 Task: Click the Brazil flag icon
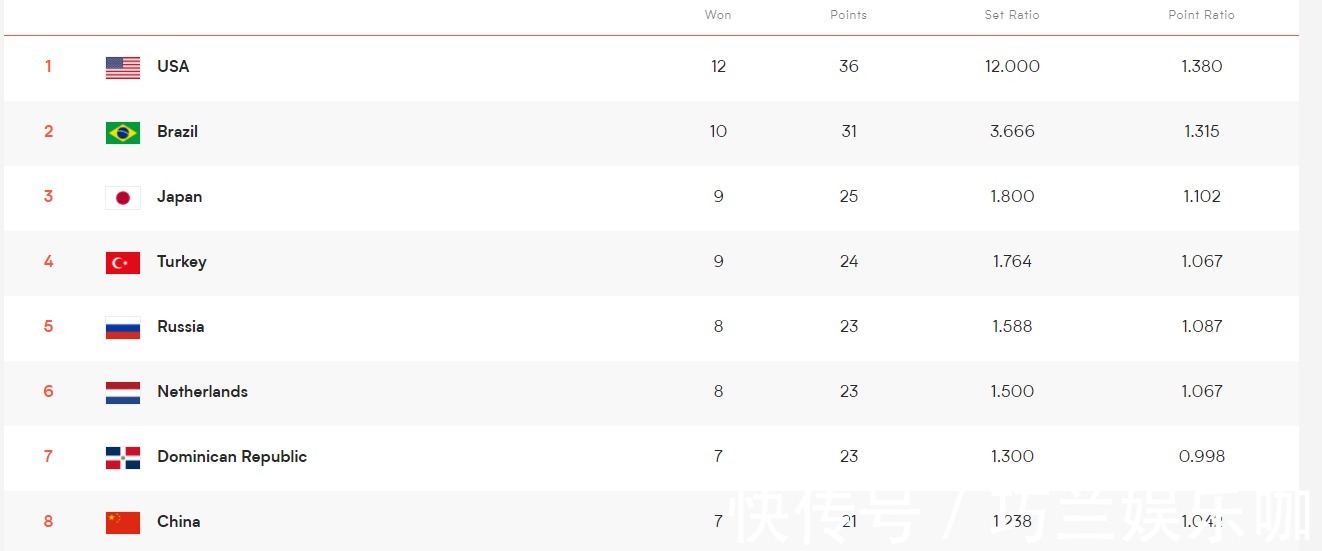click(123, 132)
